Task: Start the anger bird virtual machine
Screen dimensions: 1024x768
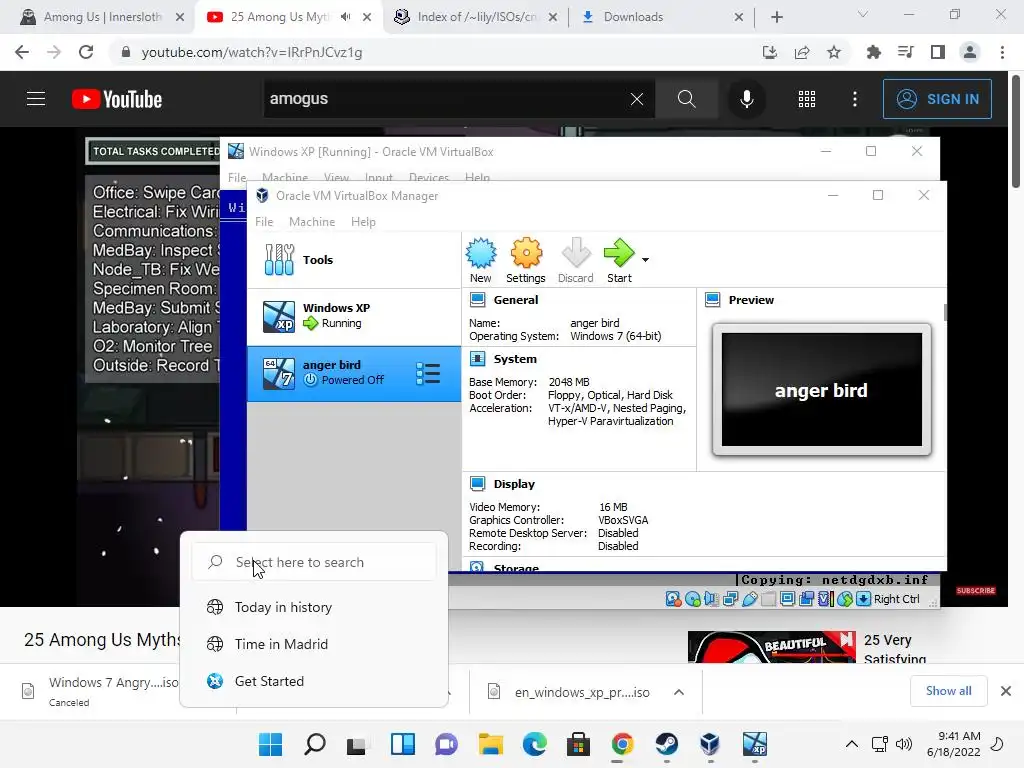Action: (619, 260)
